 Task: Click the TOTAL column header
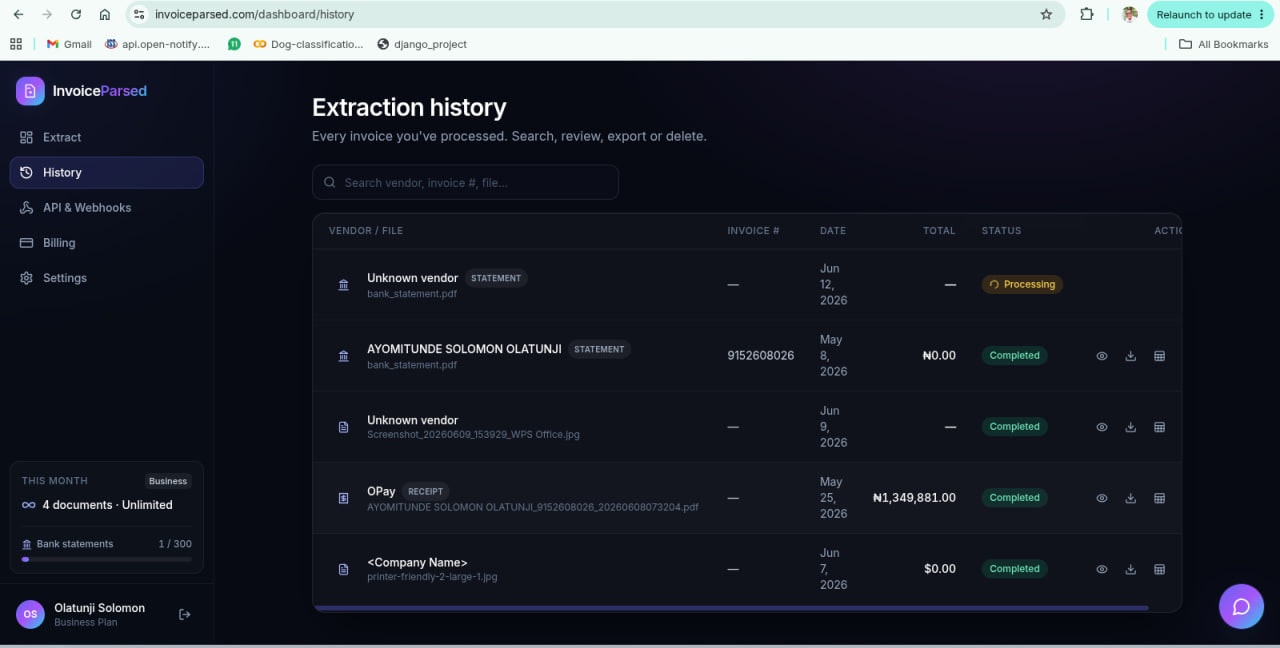(x=939, y=230)
